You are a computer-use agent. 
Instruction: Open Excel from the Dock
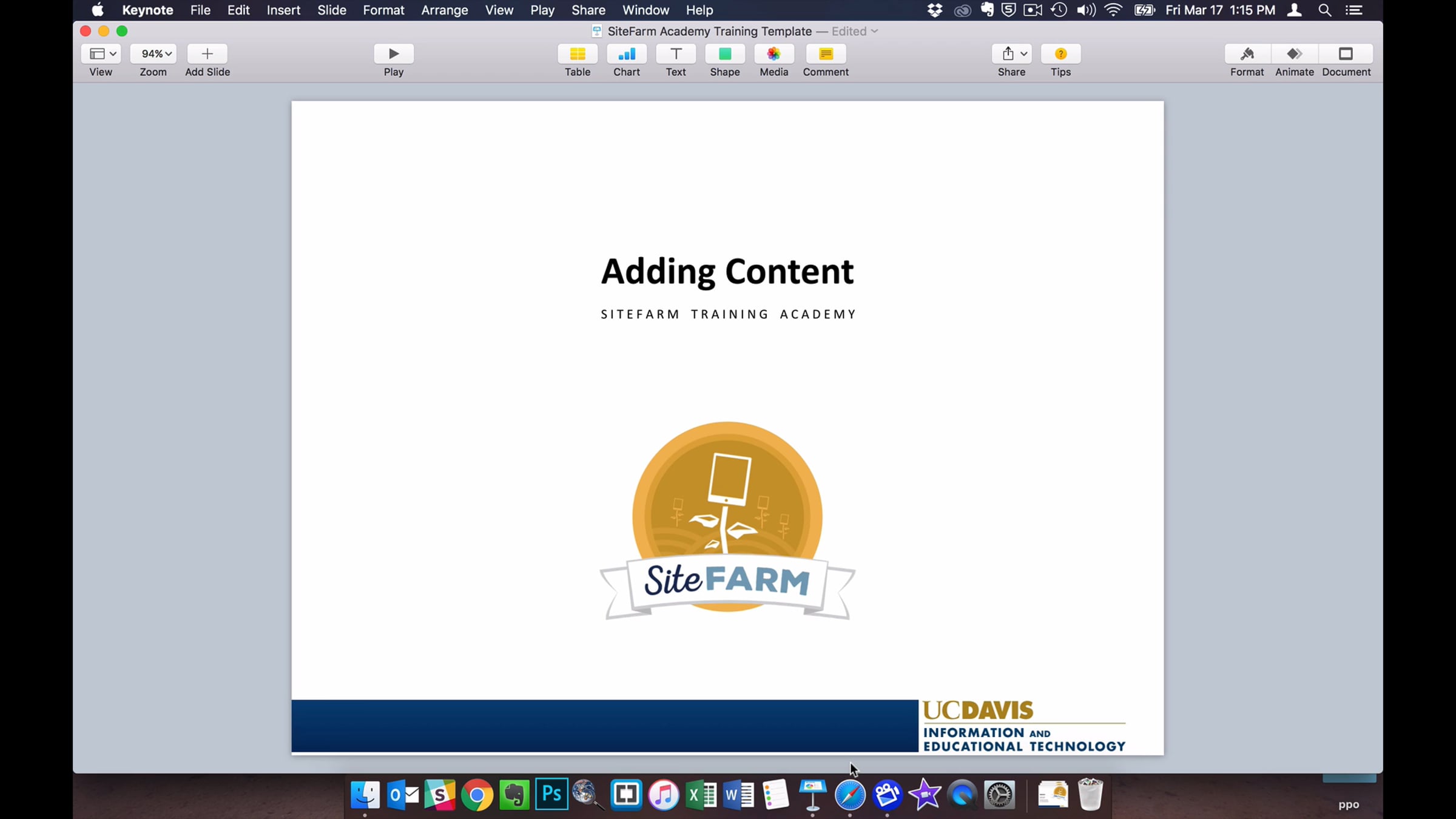pos(701,795)
